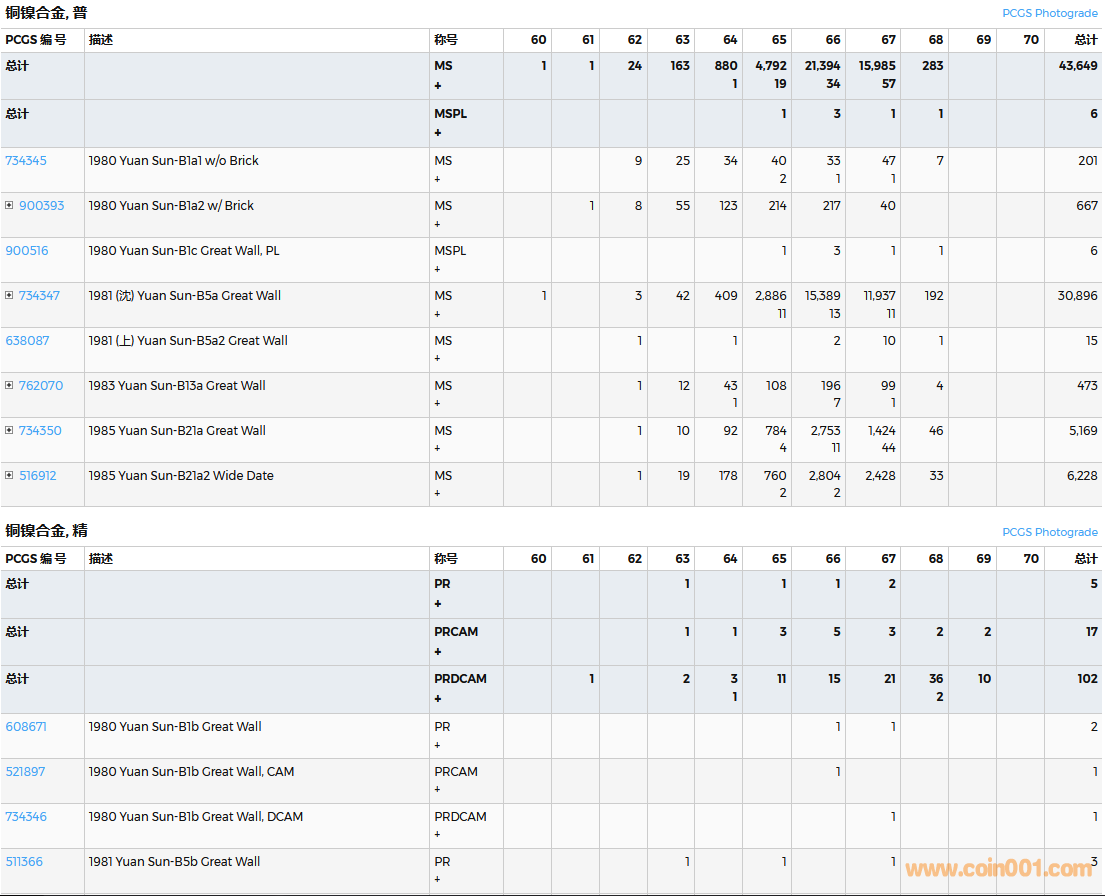Open PCGS number 608671 link
This screenshot has width=1105, height=896.
click(26, 726)
